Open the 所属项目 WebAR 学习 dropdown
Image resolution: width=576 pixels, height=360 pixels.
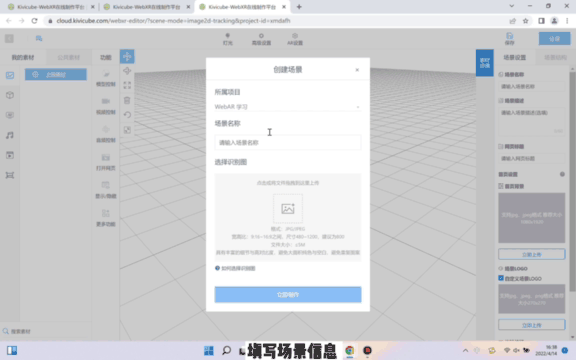pos(288,107)
